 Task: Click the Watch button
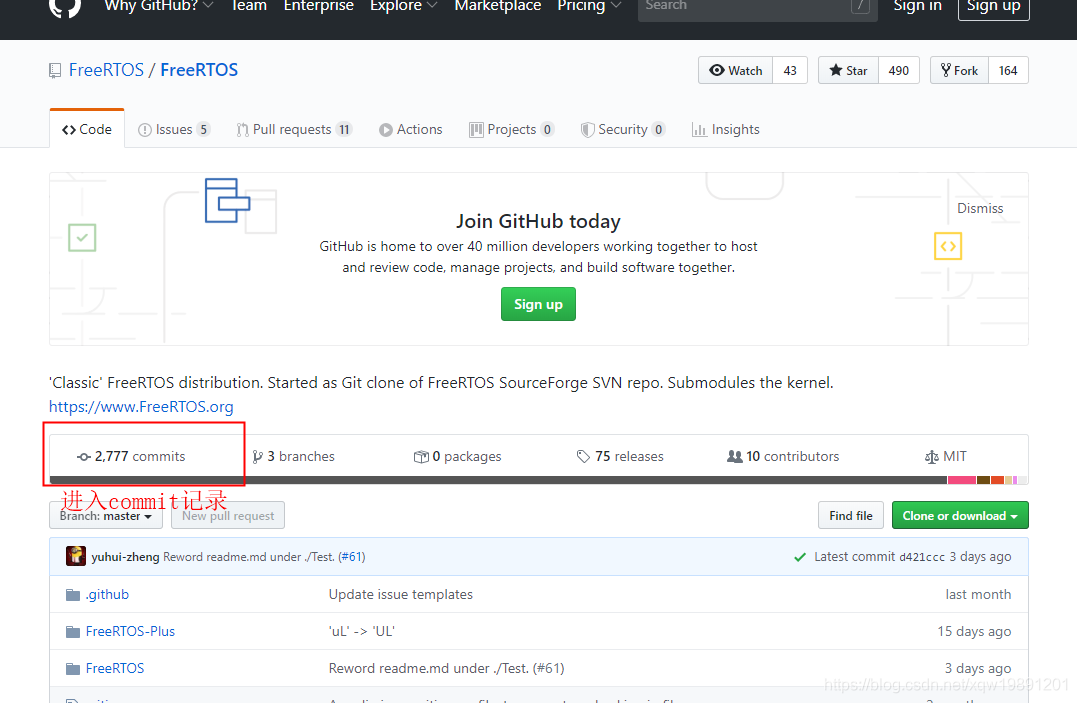(x=736, y=70)
